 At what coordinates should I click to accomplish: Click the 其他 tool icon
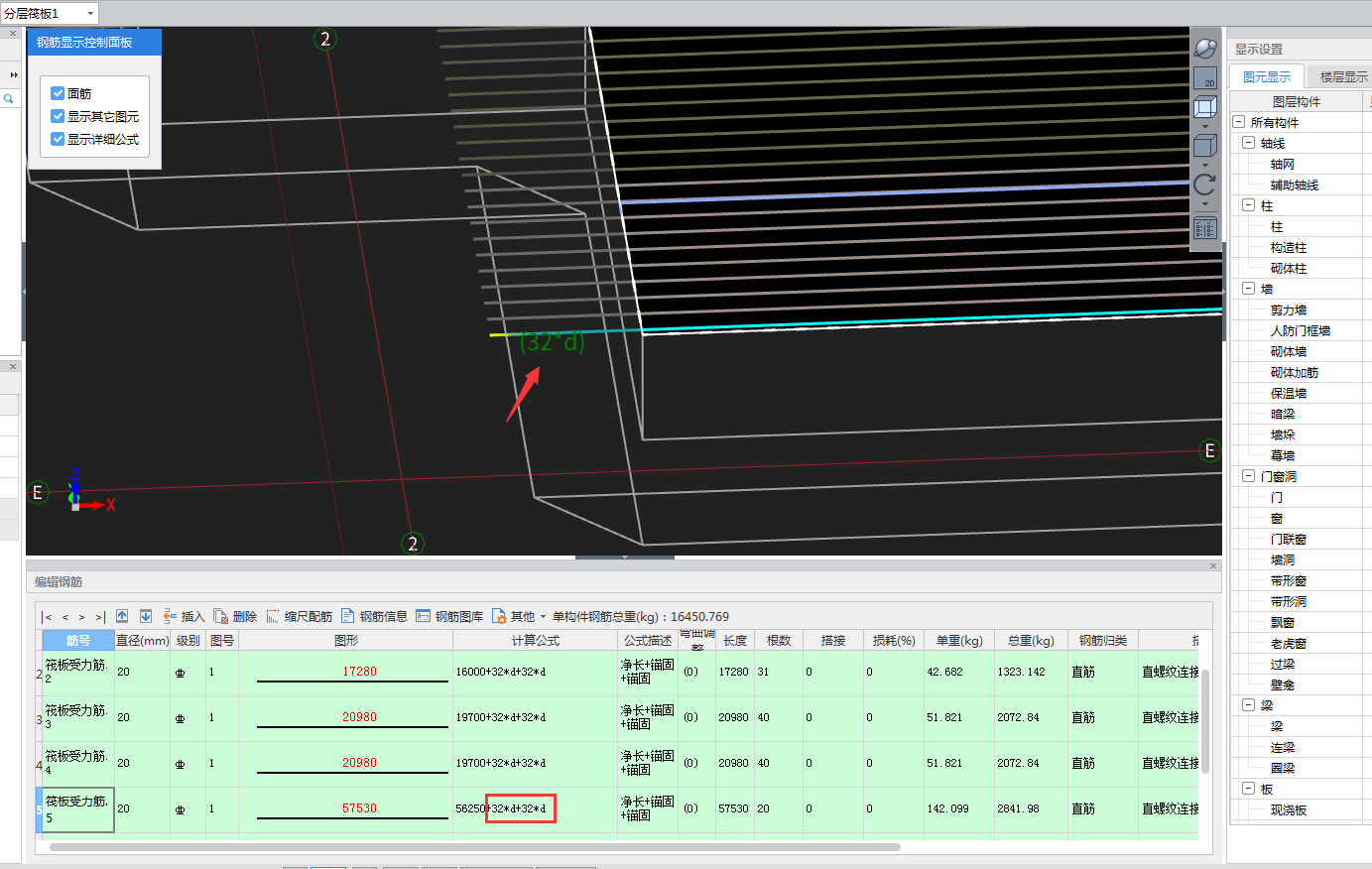[499, 616]
